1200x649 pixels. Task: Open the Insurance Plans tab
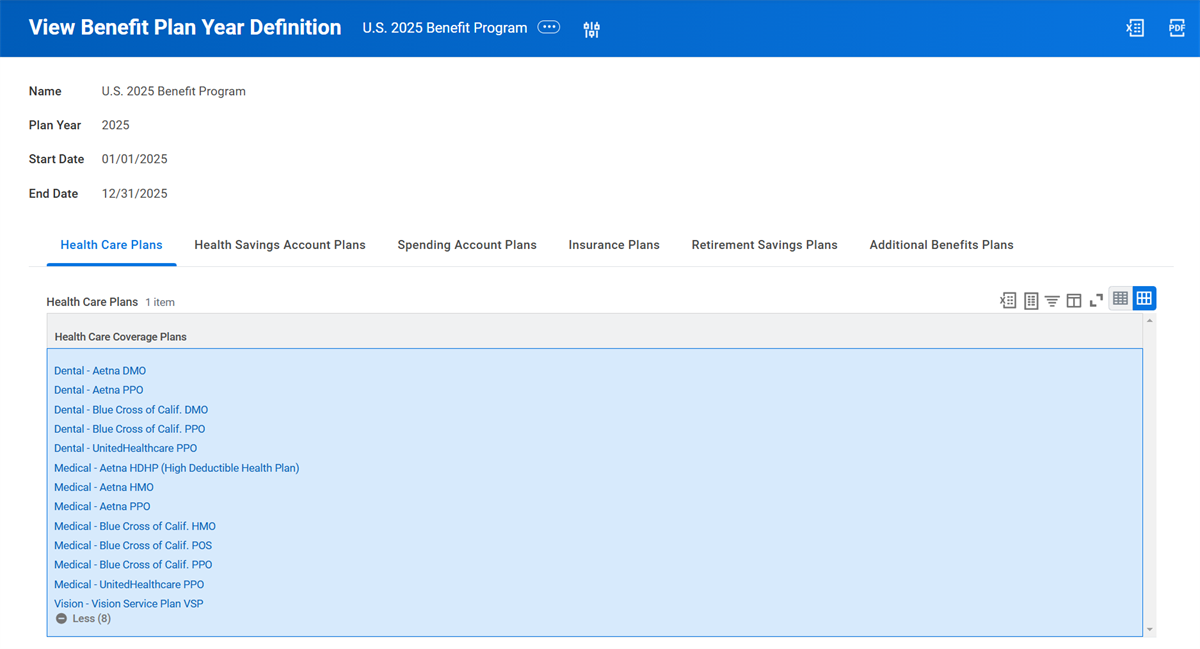[x=614, y=245]
